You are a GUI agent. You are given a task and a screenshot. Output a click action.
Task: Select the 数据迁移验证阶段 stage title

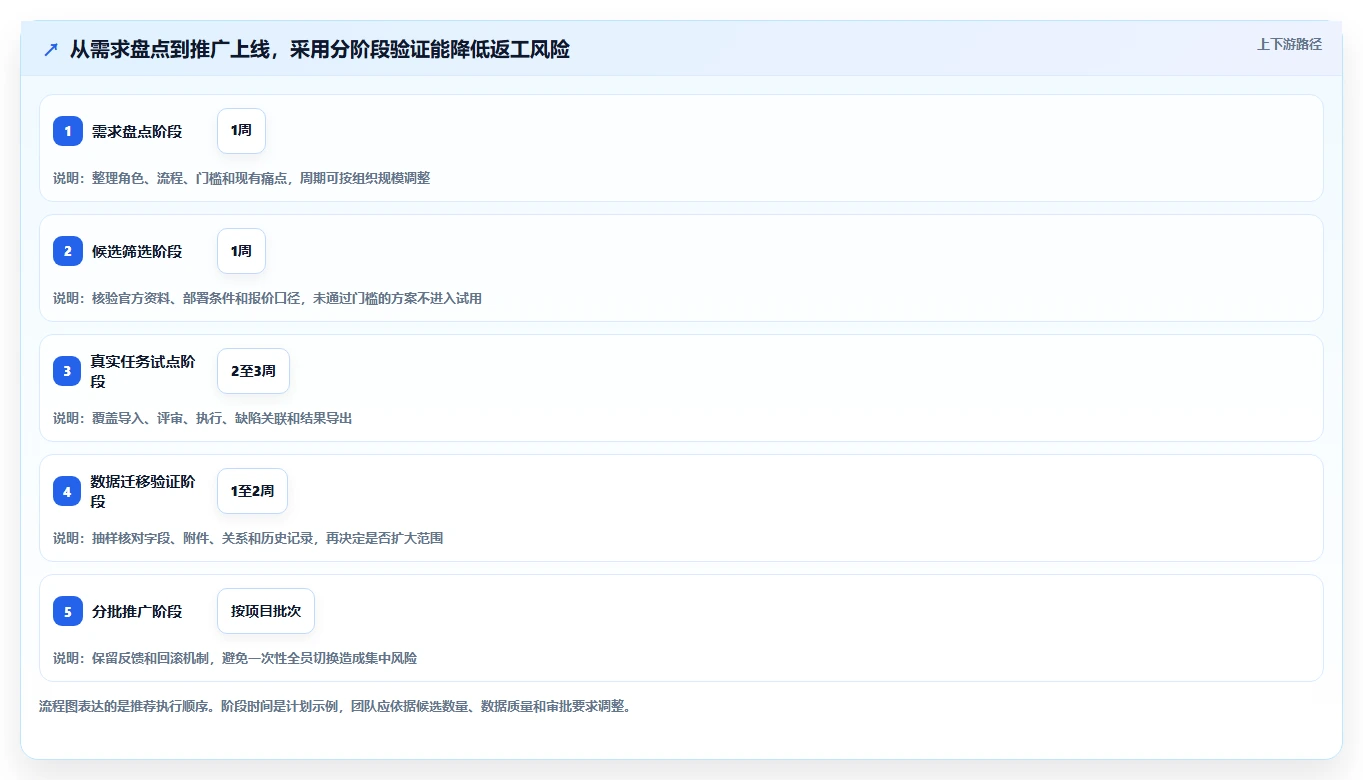(x=143, y=491)
